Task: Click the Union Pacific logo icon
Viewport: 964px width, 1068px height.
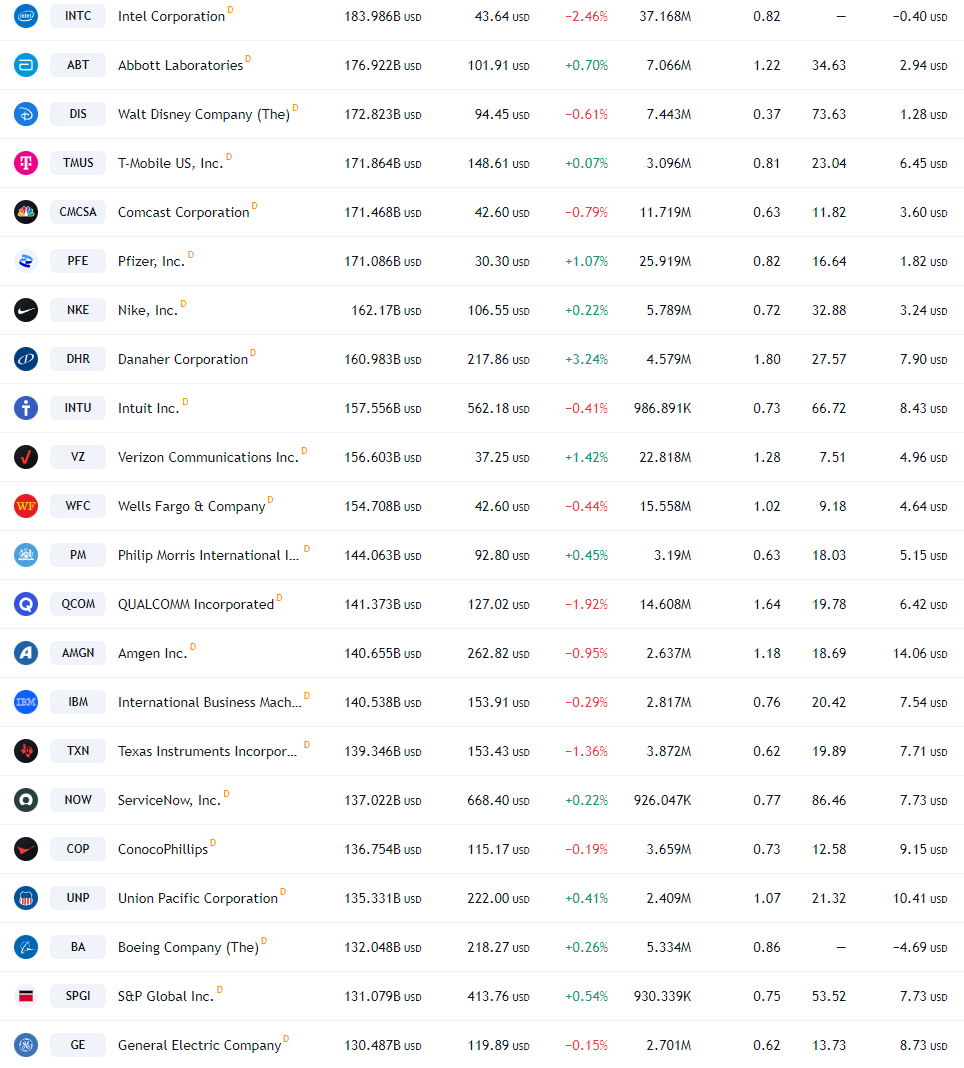Action: tap(26, 898)
